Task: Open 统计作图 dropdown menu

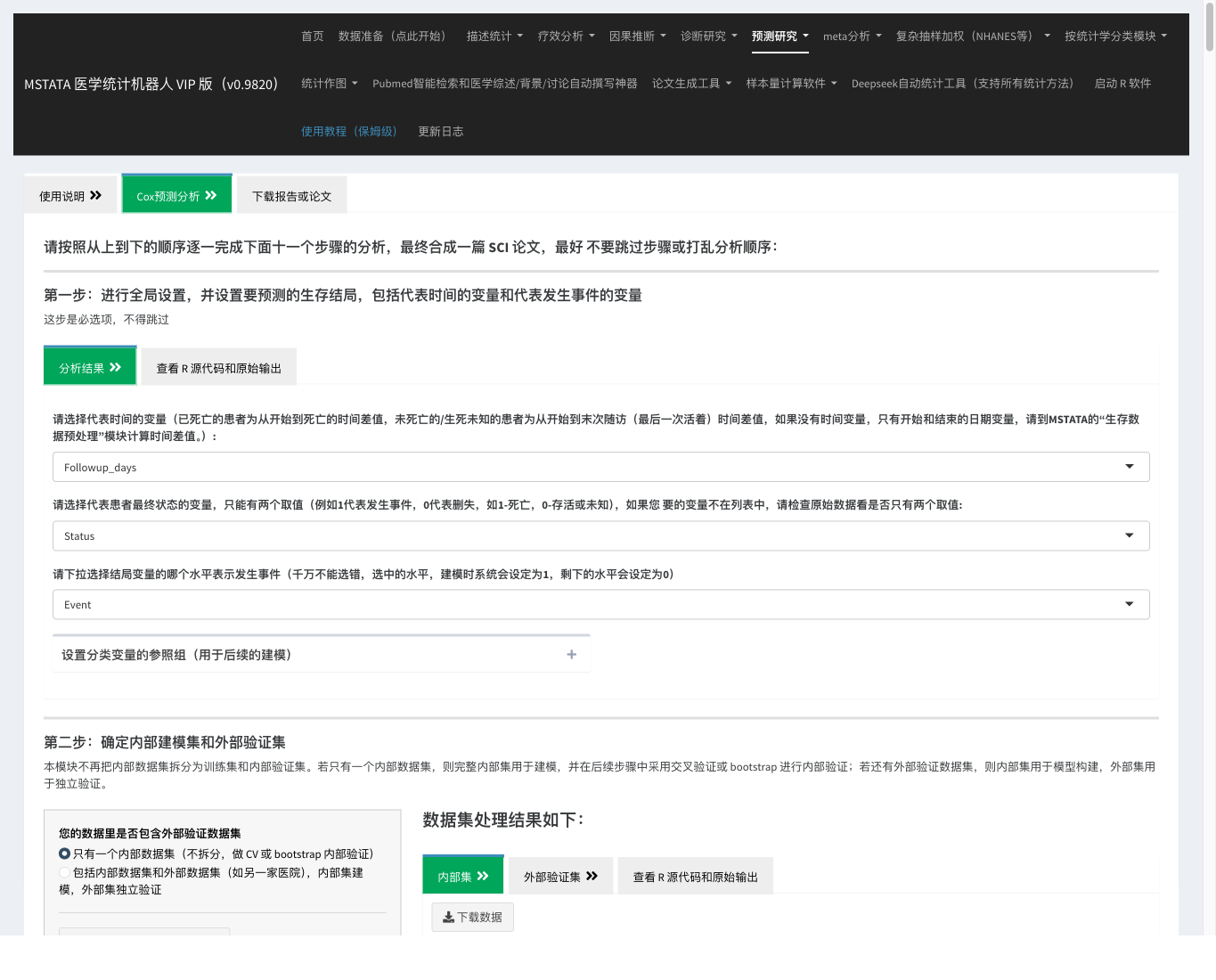Action: click(x=329, y=83)
